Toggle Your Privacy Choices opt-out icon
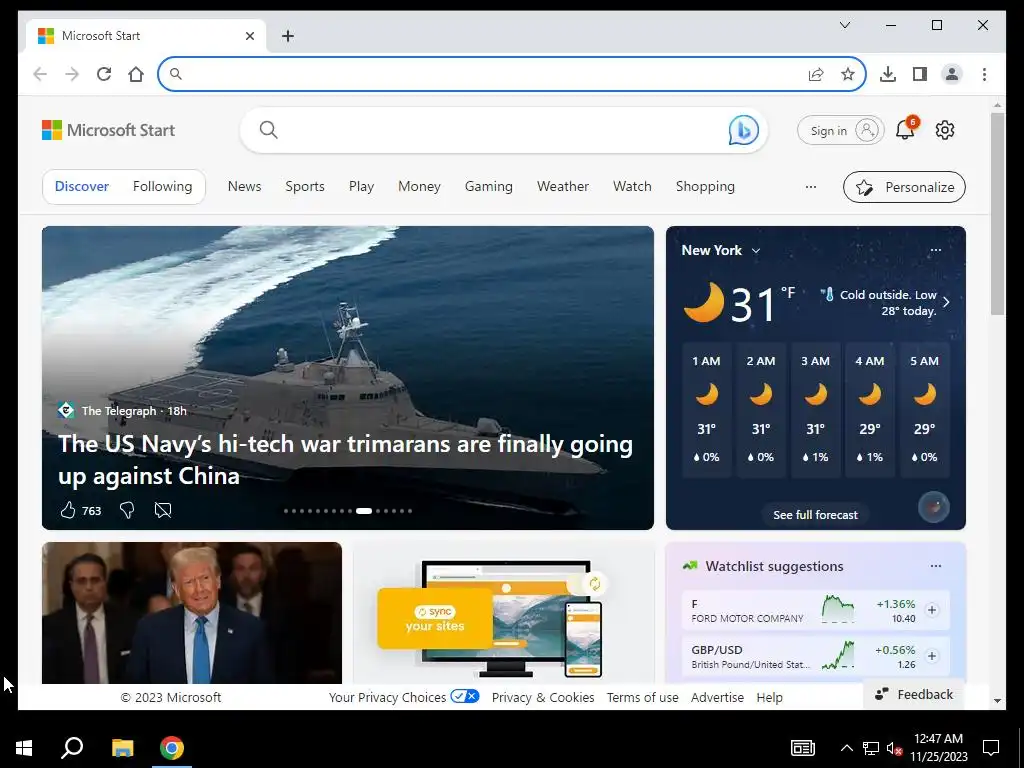Image resolution: width=1024 pixels, height=768 pixels. point(465,696)
